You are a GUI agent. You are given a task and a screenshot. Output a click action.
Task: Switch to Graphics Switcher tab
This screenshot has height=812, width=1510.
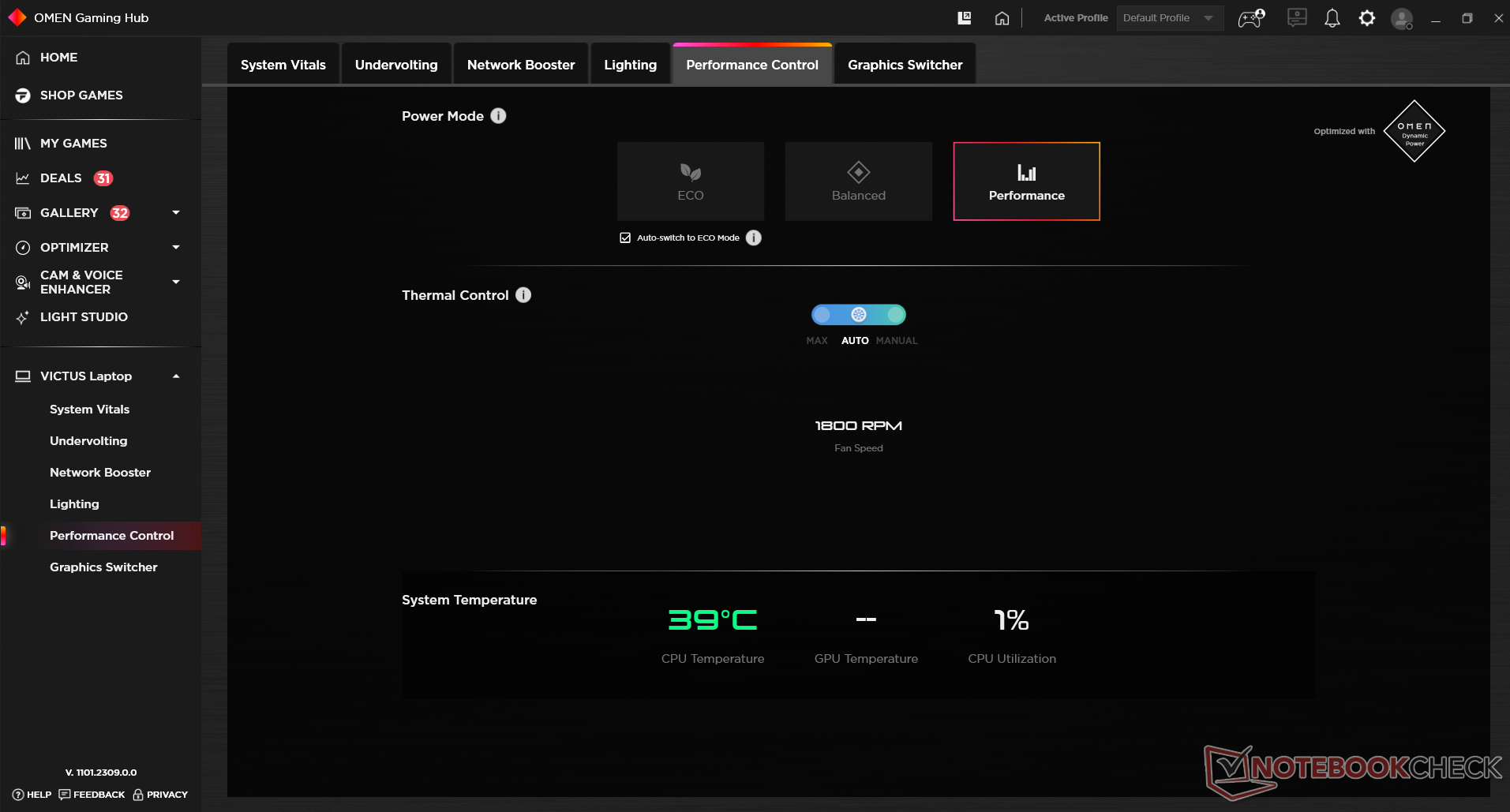[905, 65]
